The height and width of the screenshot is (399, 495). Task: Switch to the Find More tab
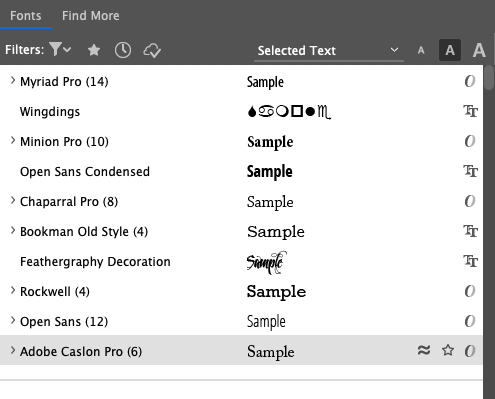pyautogui.click(x=91, y=16)
